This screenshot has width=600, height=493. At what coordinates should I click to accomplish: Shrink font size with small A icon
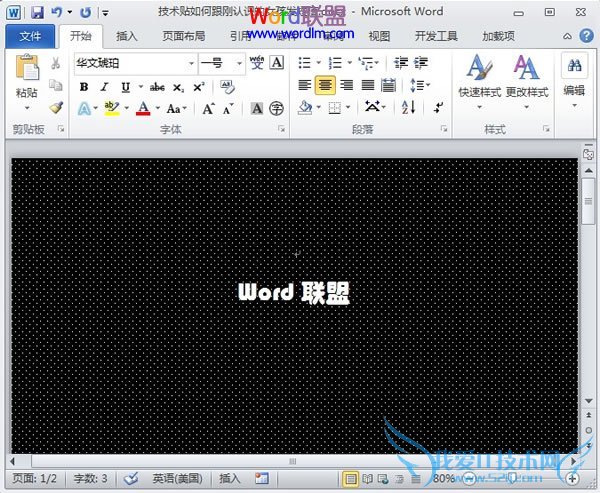tap(228, 109)
